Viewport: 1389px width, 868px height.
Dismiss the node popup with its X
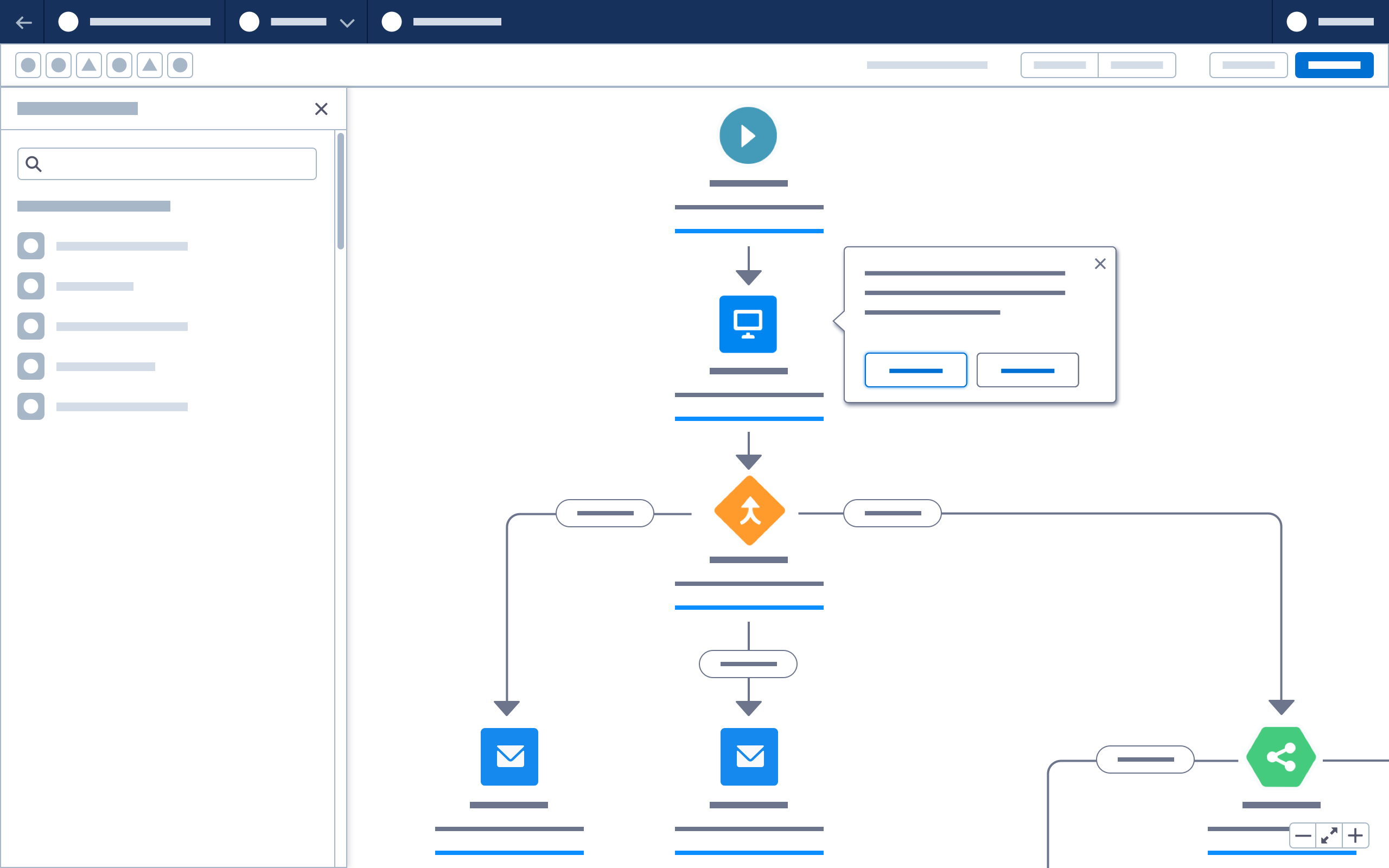pyautogui.click(x=1100, y=264)
